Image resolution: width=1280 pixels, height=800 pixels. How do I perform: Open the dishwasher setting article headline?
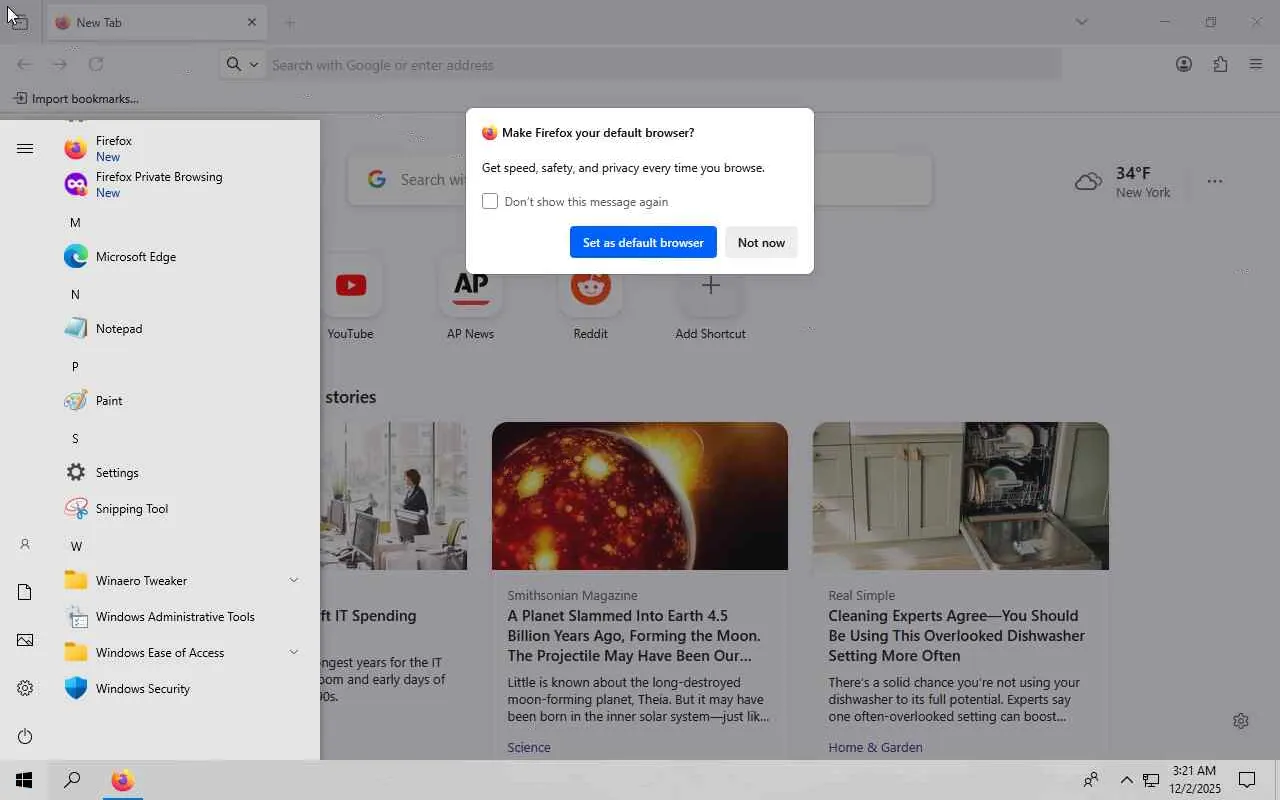click(956, 635)
